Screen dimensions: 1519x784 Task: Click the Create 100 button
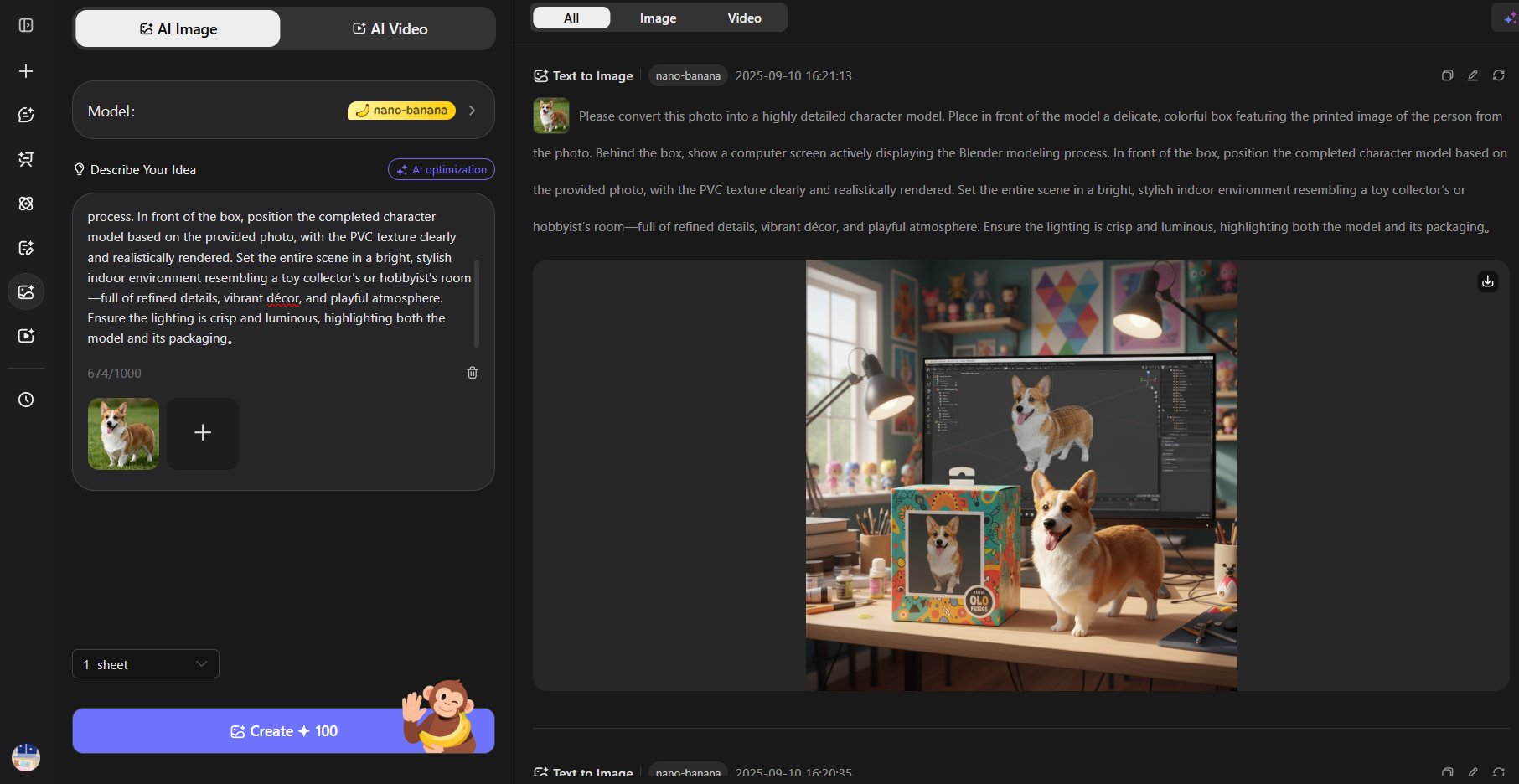click(x=283, y=731)
